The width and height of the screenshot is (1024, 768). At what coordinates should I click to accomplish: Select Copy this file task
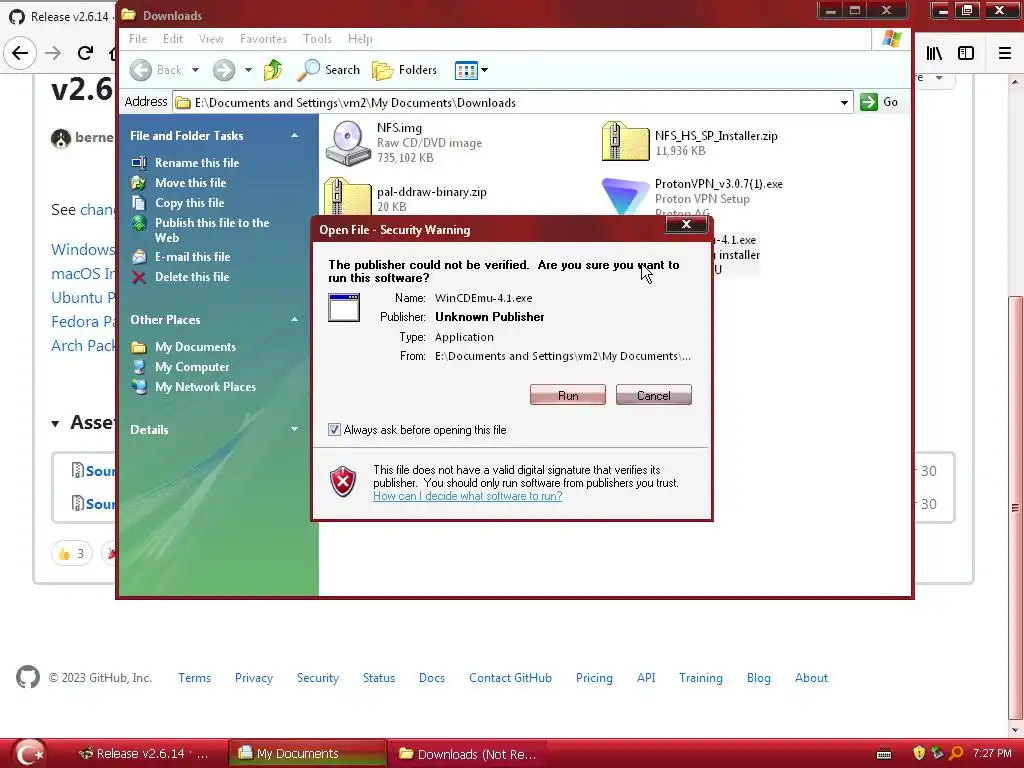[189, 203]
